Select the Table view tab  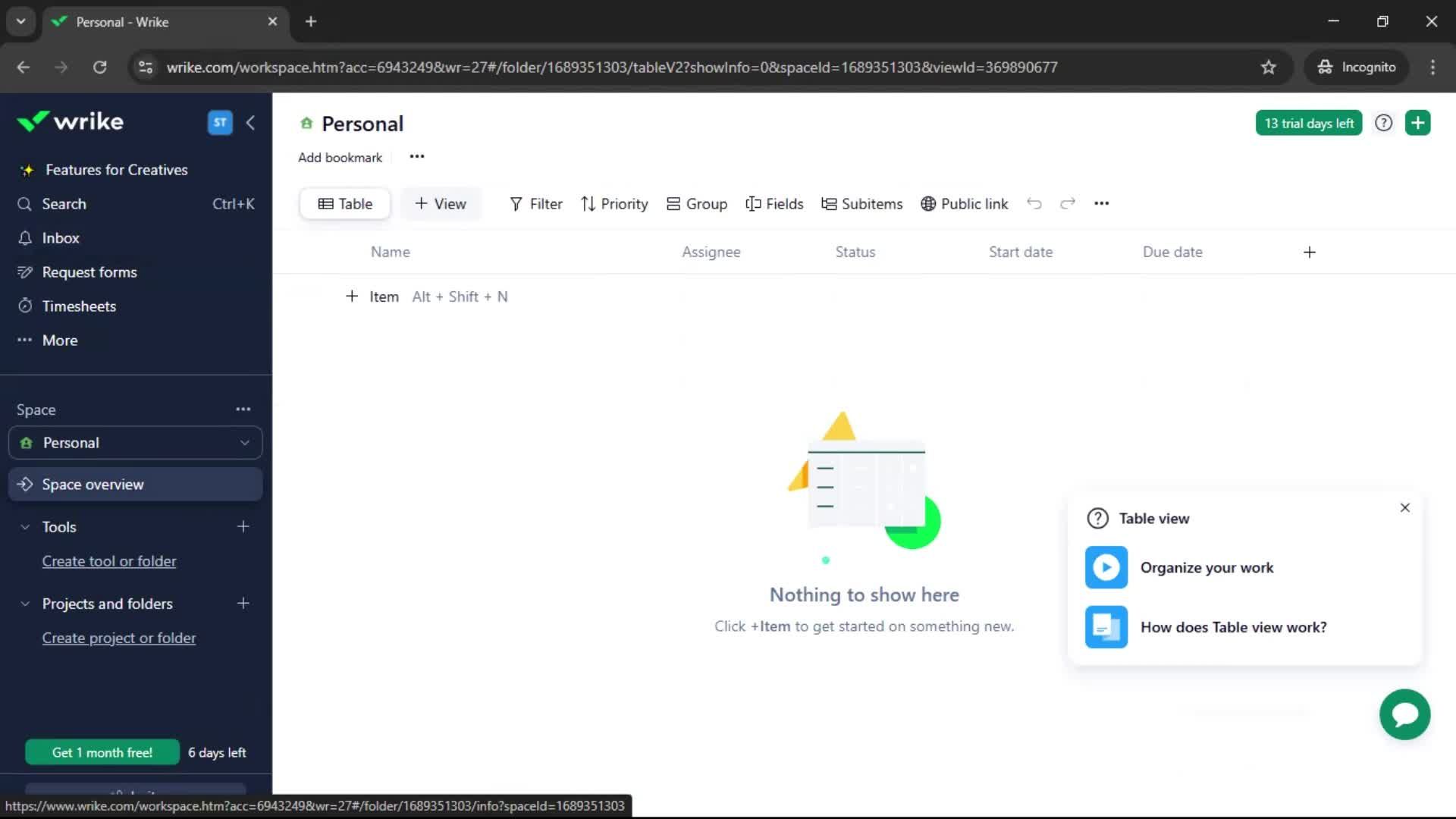pos(345,204)
